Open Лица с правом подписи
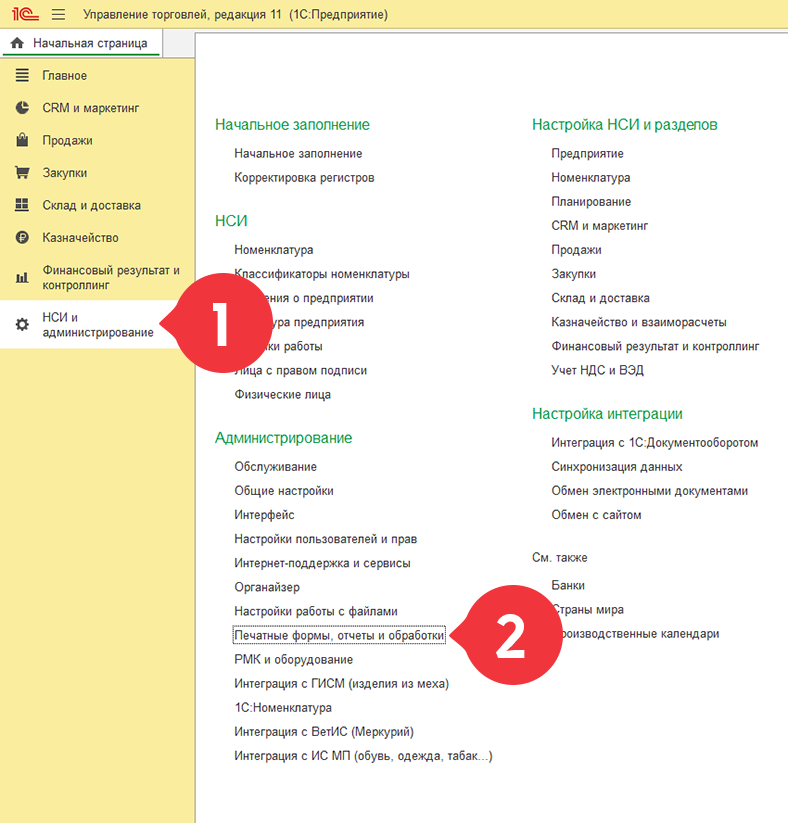This screenshot has width=788, height=823. [x=301, y=371]
